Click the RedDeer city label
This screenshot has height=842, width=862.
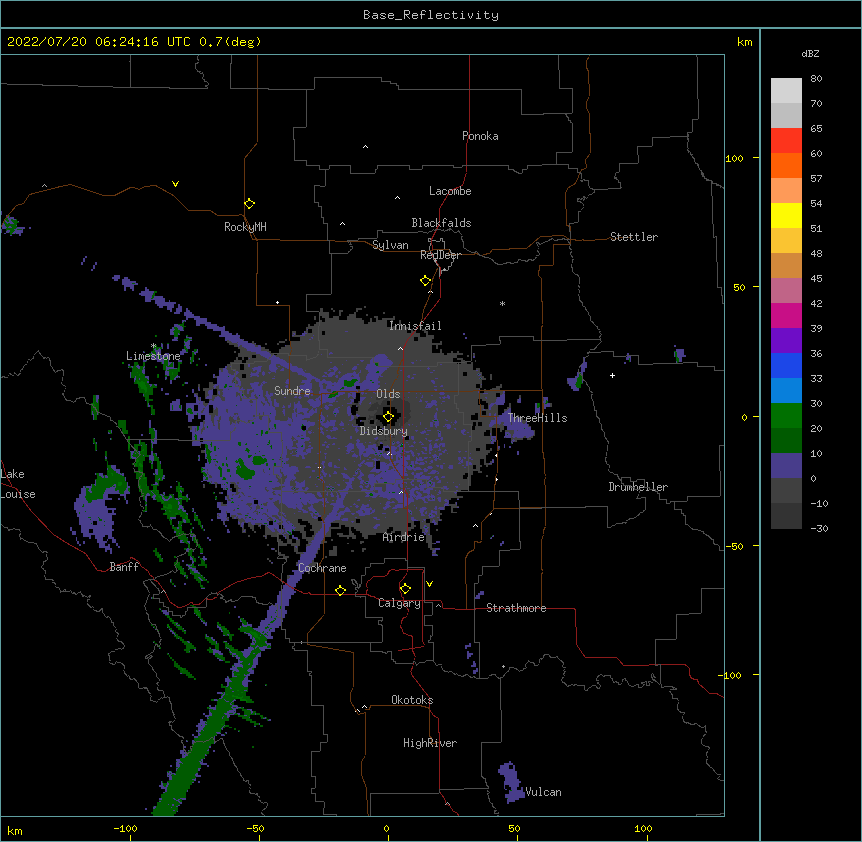[x=440, y=255]
